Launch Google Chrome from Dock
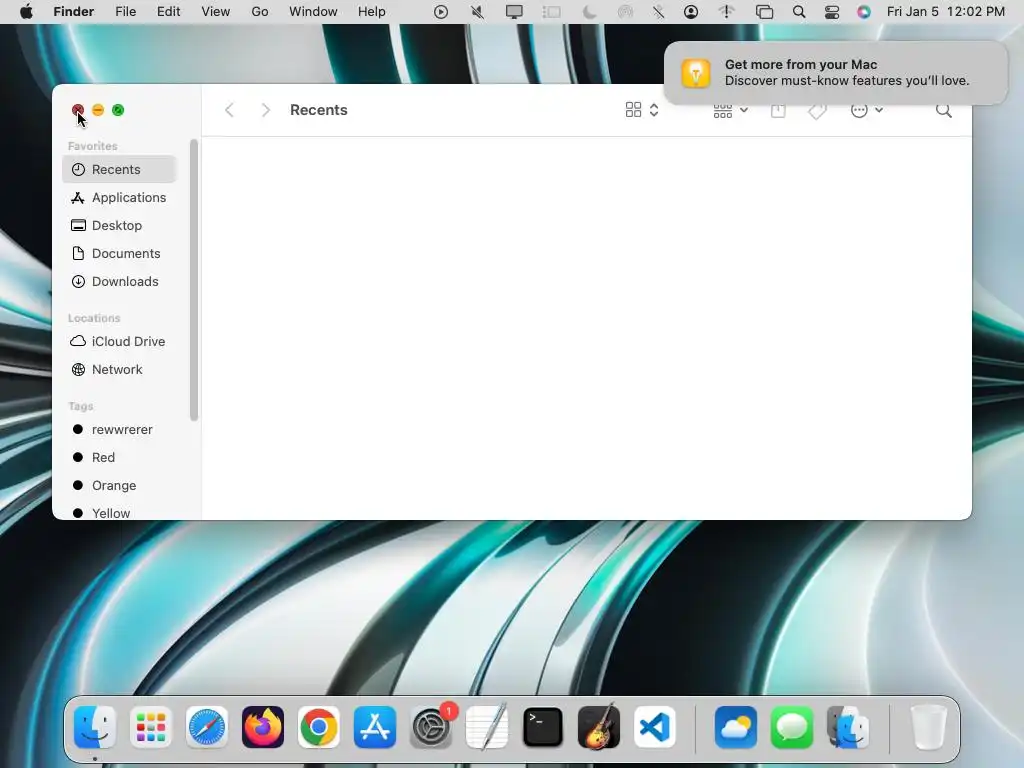The image size is (1024, 768). pyautogui.click(x=319, y=727)
